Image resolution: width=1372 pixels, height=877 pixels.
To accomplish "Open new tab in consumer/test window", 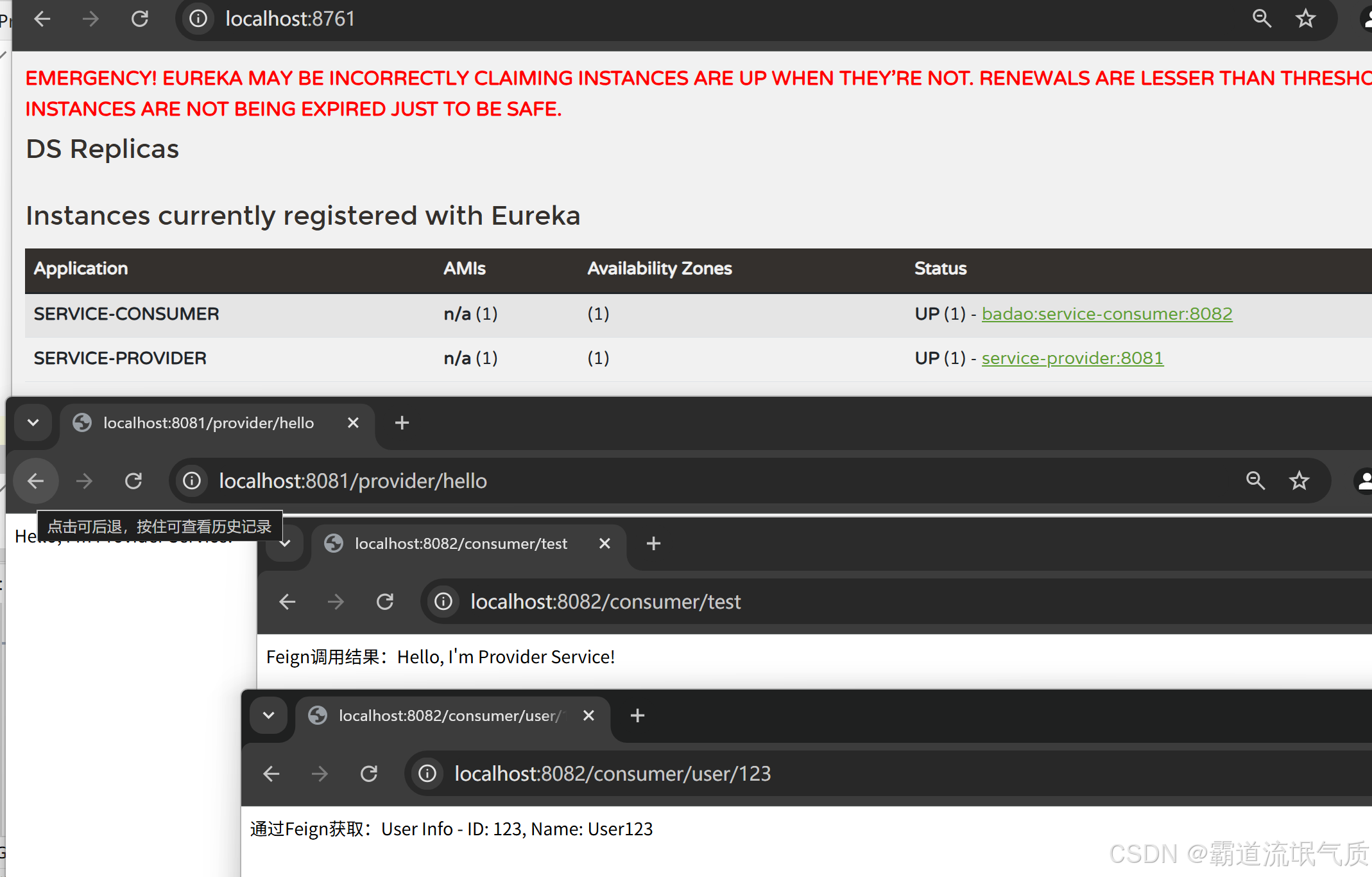I will coord(653,544).
